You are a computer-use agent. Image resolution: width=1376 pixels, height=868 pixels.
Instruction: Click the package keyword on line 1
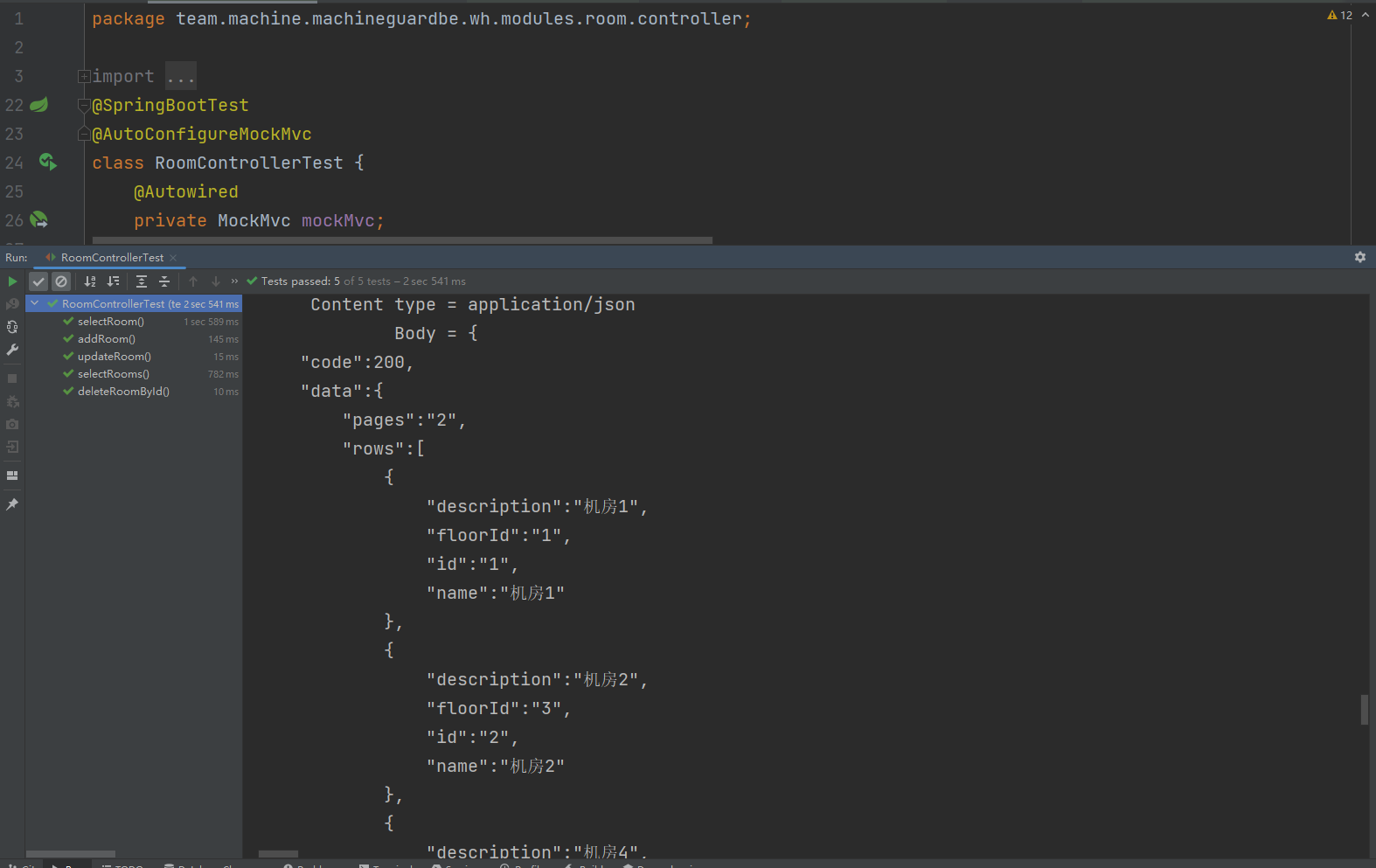coord(129,19)
